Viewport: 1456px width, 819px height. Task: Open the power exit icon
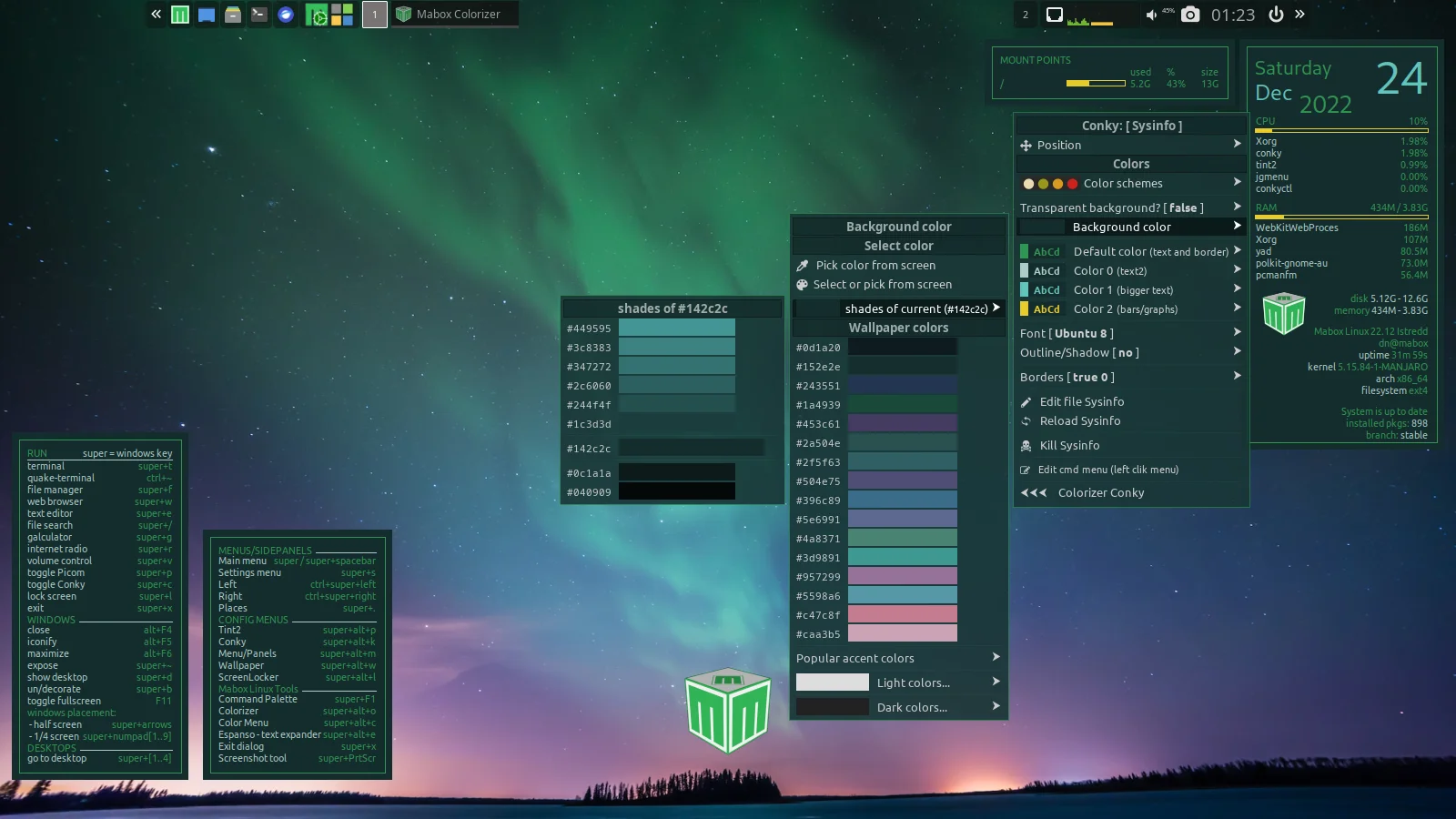point(1276,15)
